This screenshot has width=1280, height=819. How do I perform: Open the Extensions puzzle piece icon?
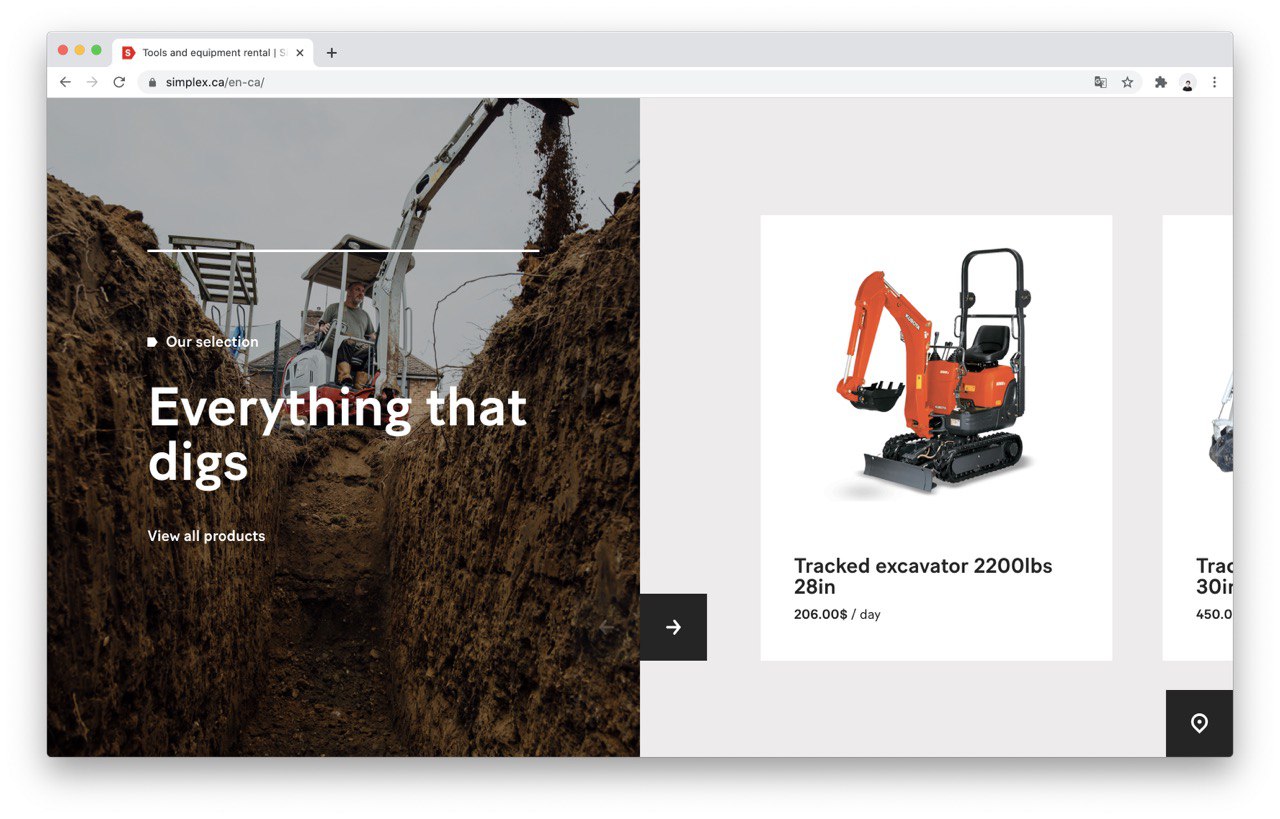point(1161,82)
